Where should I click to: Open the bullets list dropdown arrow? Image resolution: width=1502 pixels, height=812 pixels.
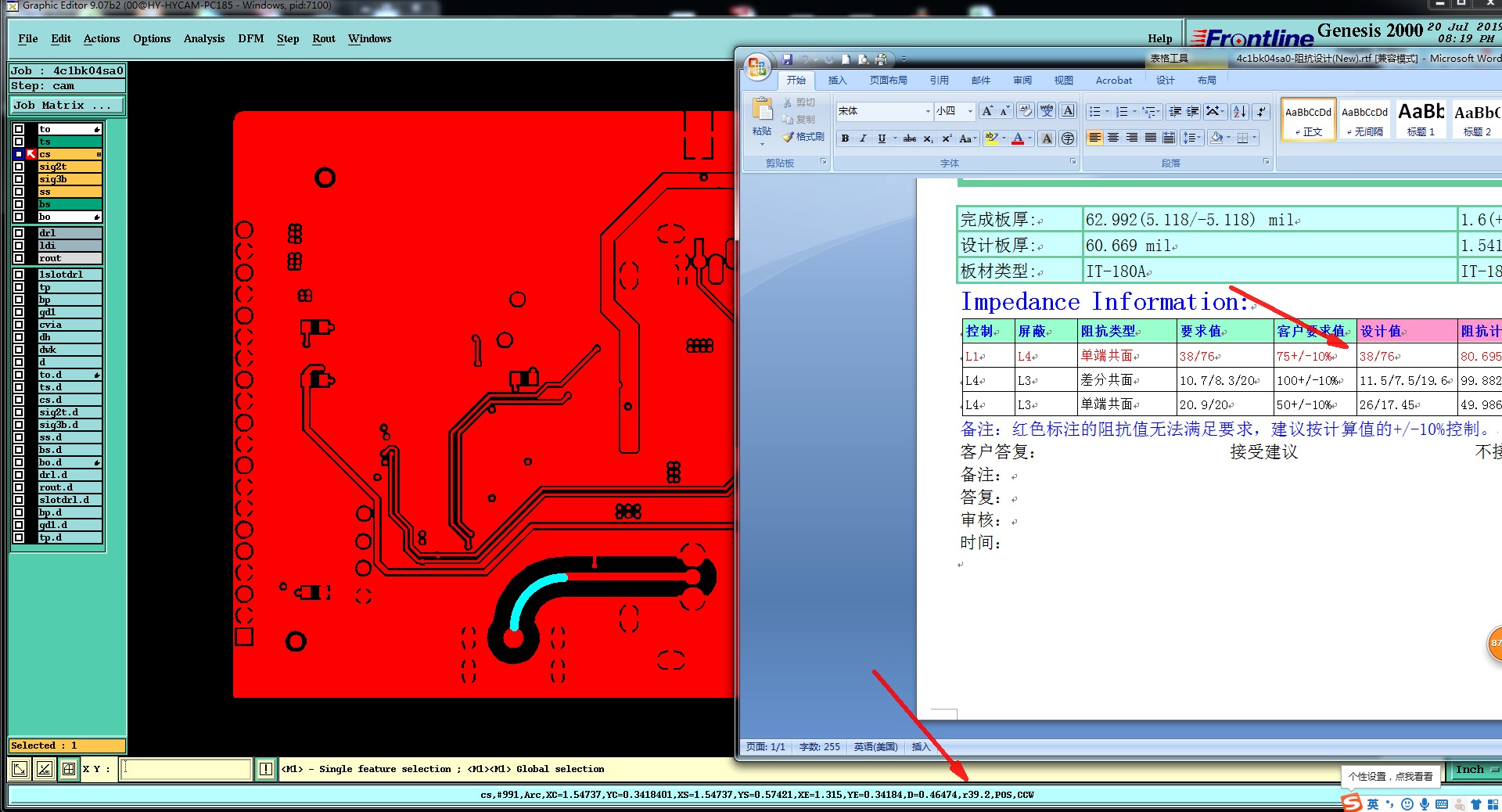click(1107, 112)
